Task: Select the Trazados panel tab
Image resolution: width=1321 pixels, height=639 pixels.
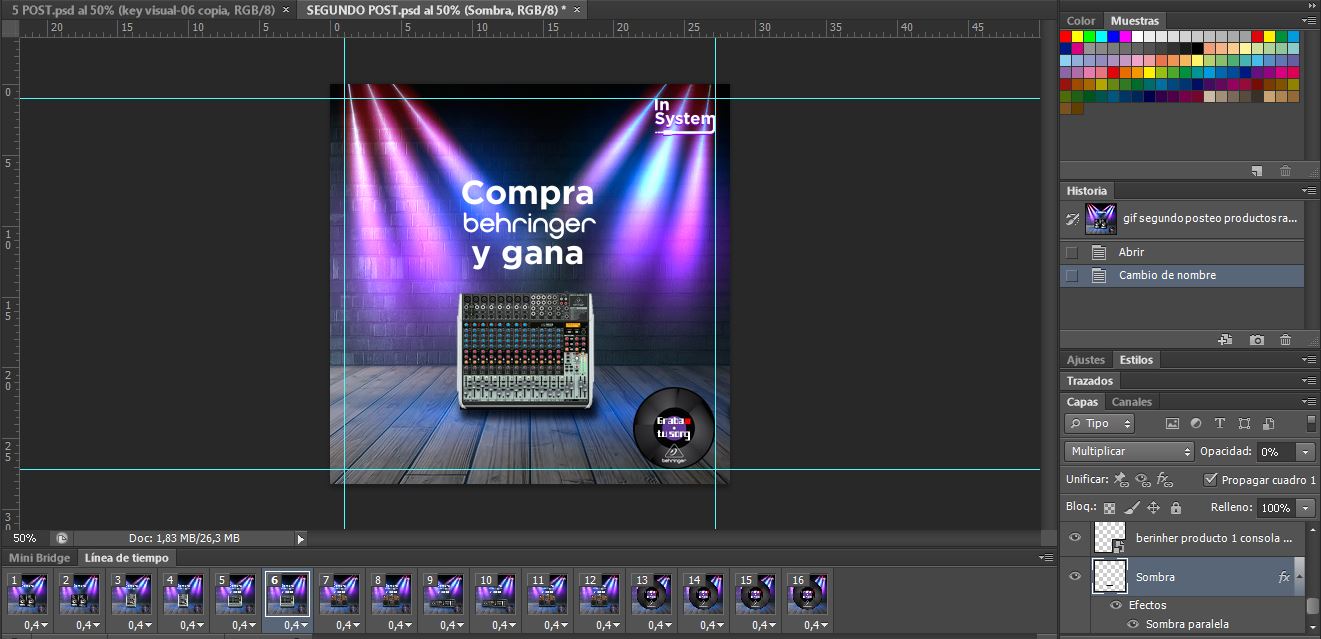Action: tap(1090, 381)
